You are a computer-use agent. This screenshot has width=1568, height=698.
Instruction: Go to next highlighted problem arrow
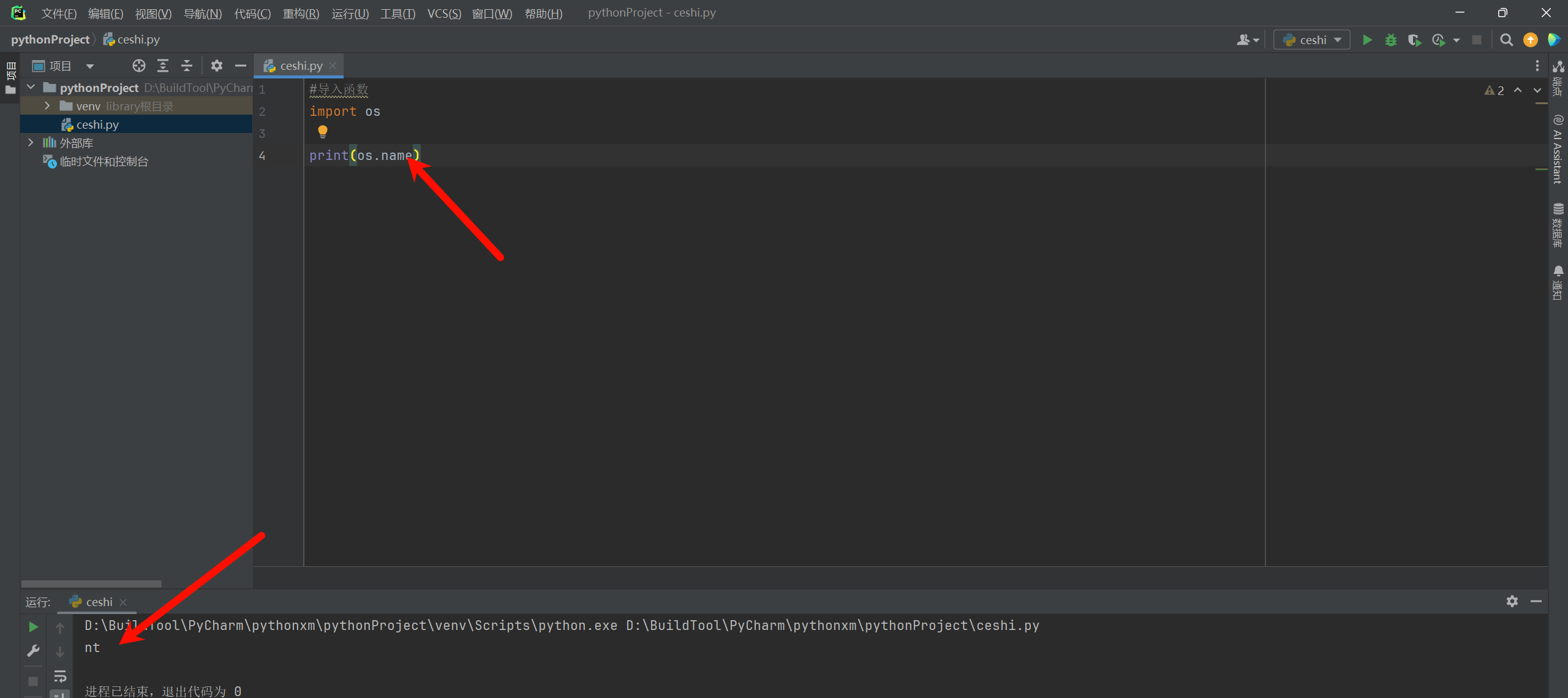click(x=1537, y=91)
